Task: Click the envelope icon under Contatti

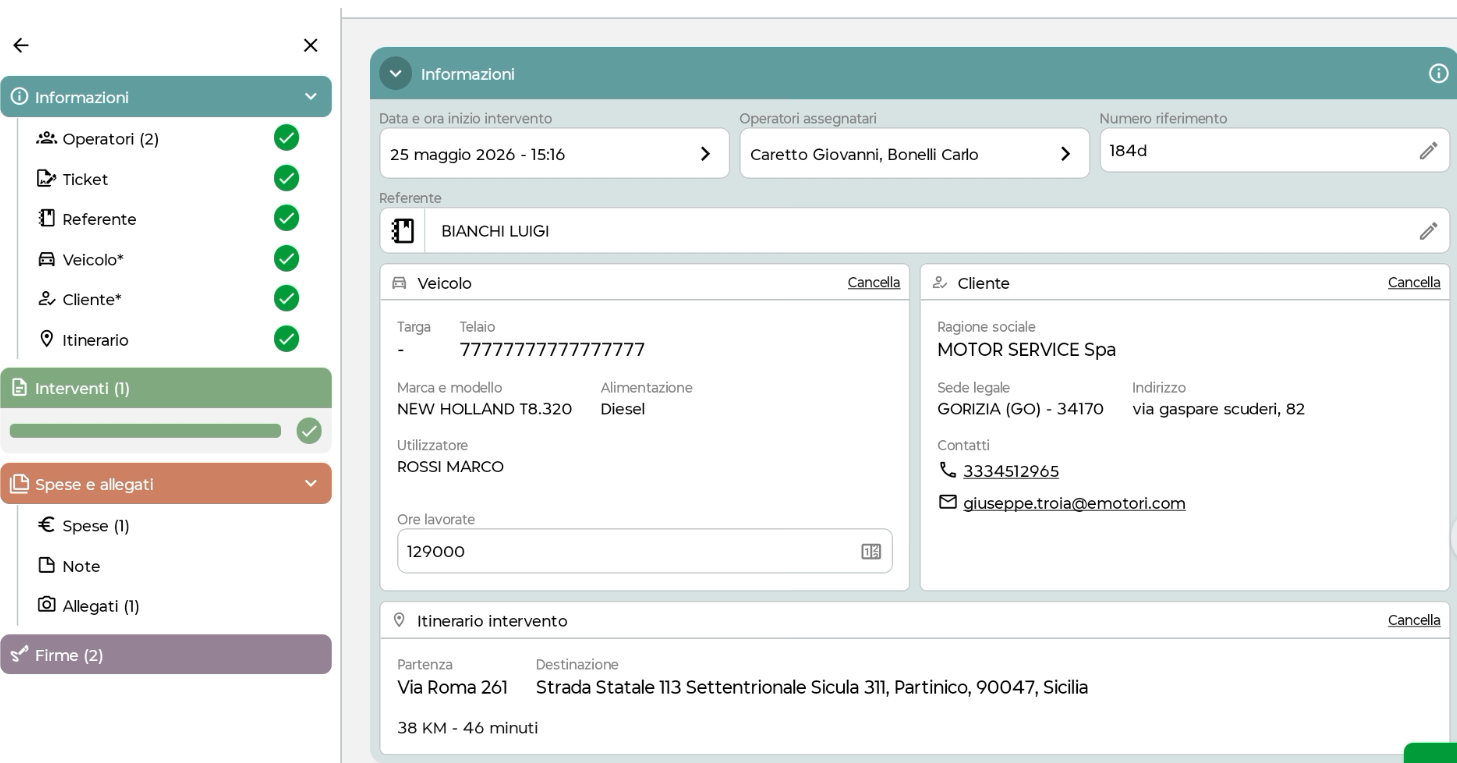Action: (947, 502)
